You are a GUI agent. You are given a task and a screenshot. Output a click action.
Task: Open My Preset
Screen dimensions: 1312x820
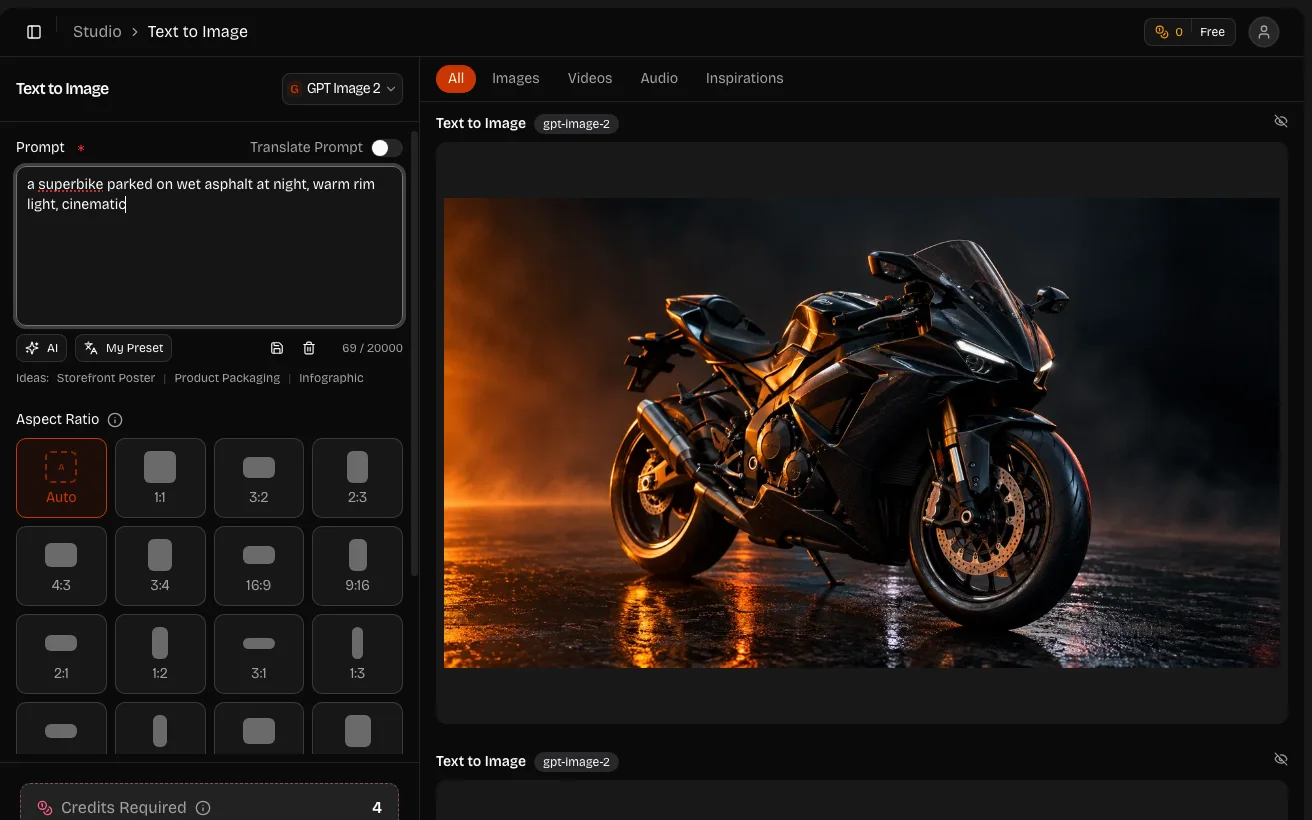123,348
